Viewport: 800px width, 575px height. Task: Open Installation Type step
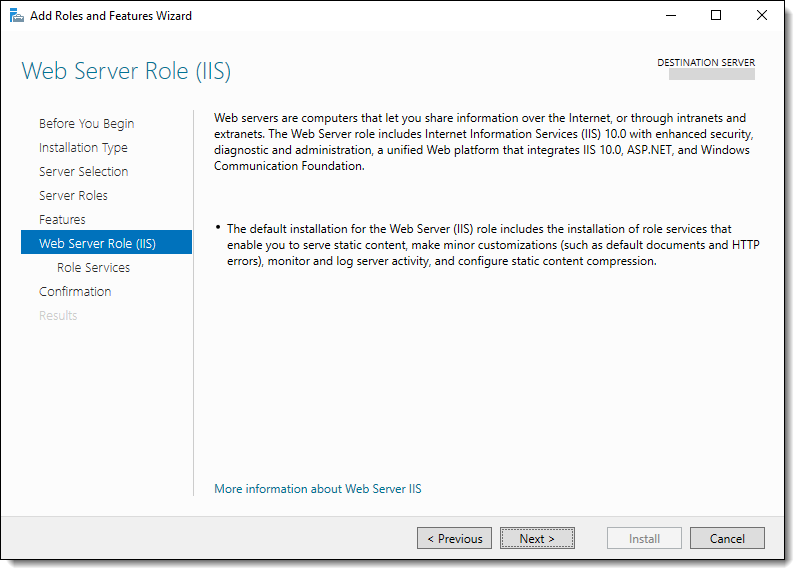(83, 148)
